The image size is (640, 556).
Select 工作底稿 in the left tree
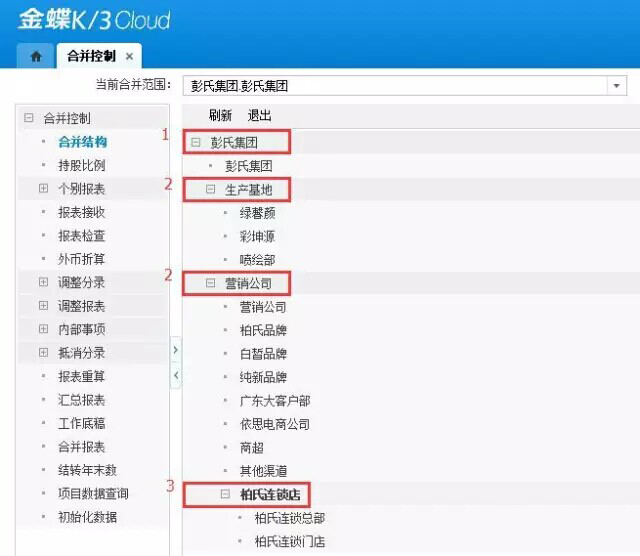(82, 423)
